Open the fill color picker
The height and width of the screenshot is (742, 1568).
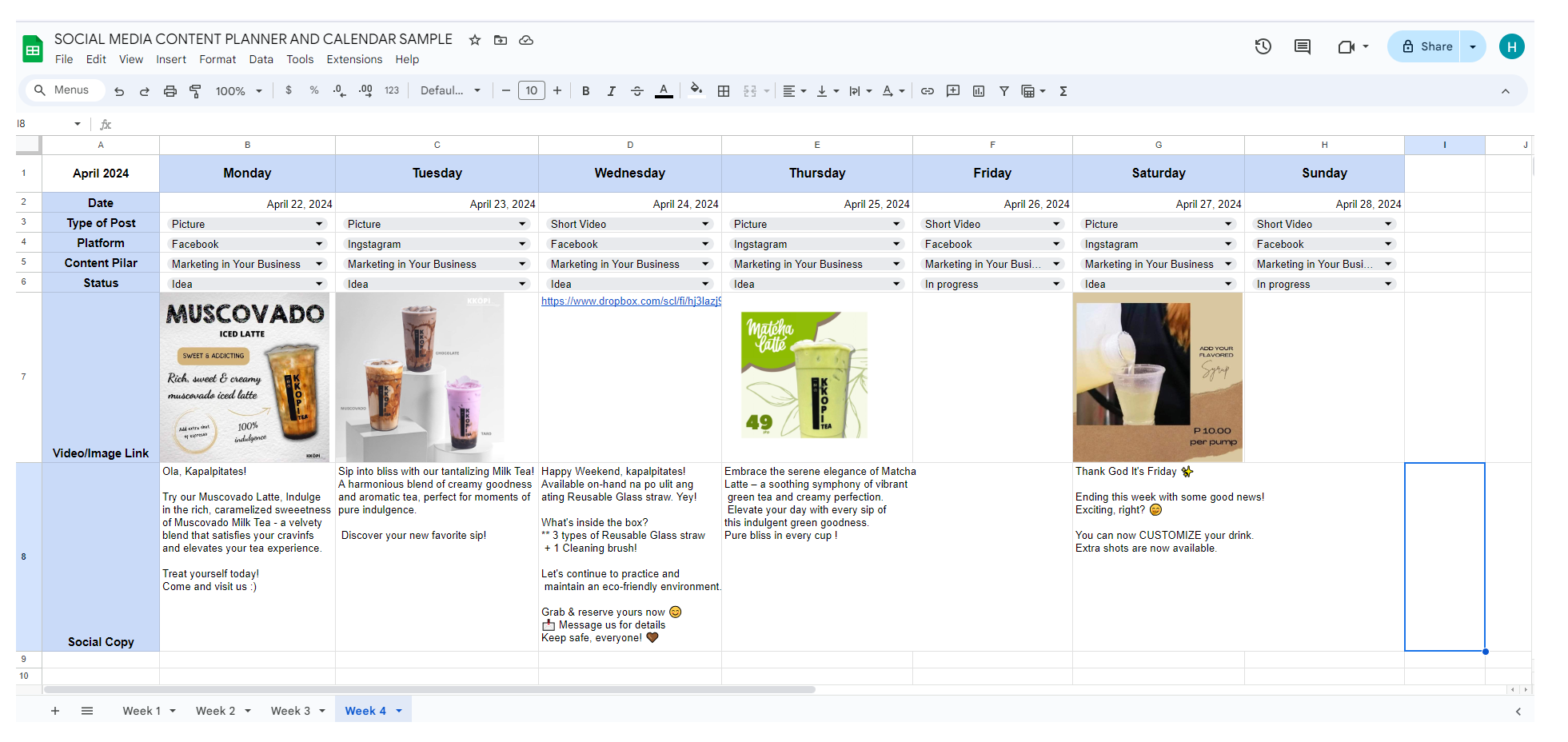tap(696, 90)
